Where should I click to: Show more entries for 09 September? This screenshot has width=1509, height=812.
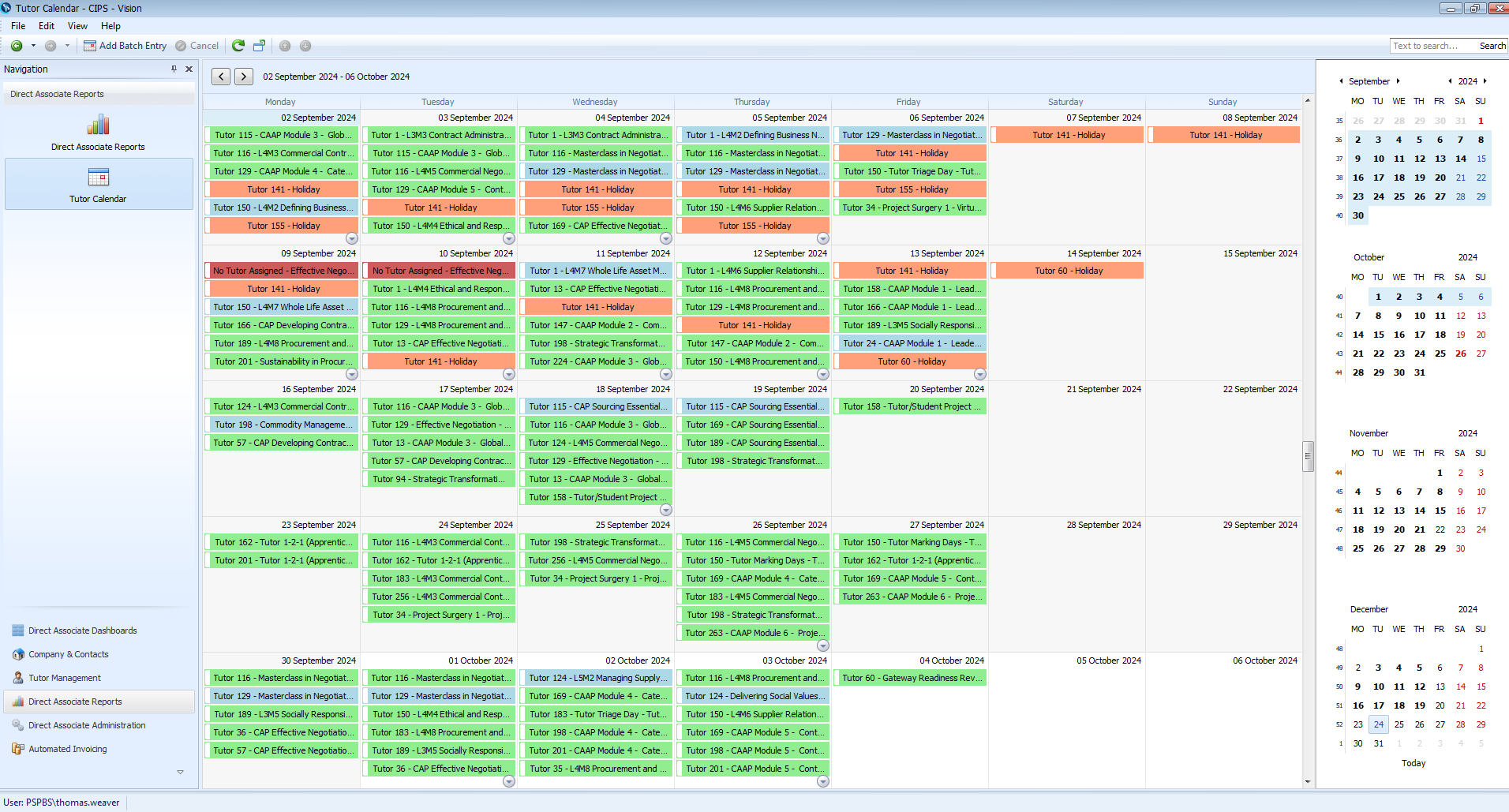pyautogui.click(x=352, y=374)
